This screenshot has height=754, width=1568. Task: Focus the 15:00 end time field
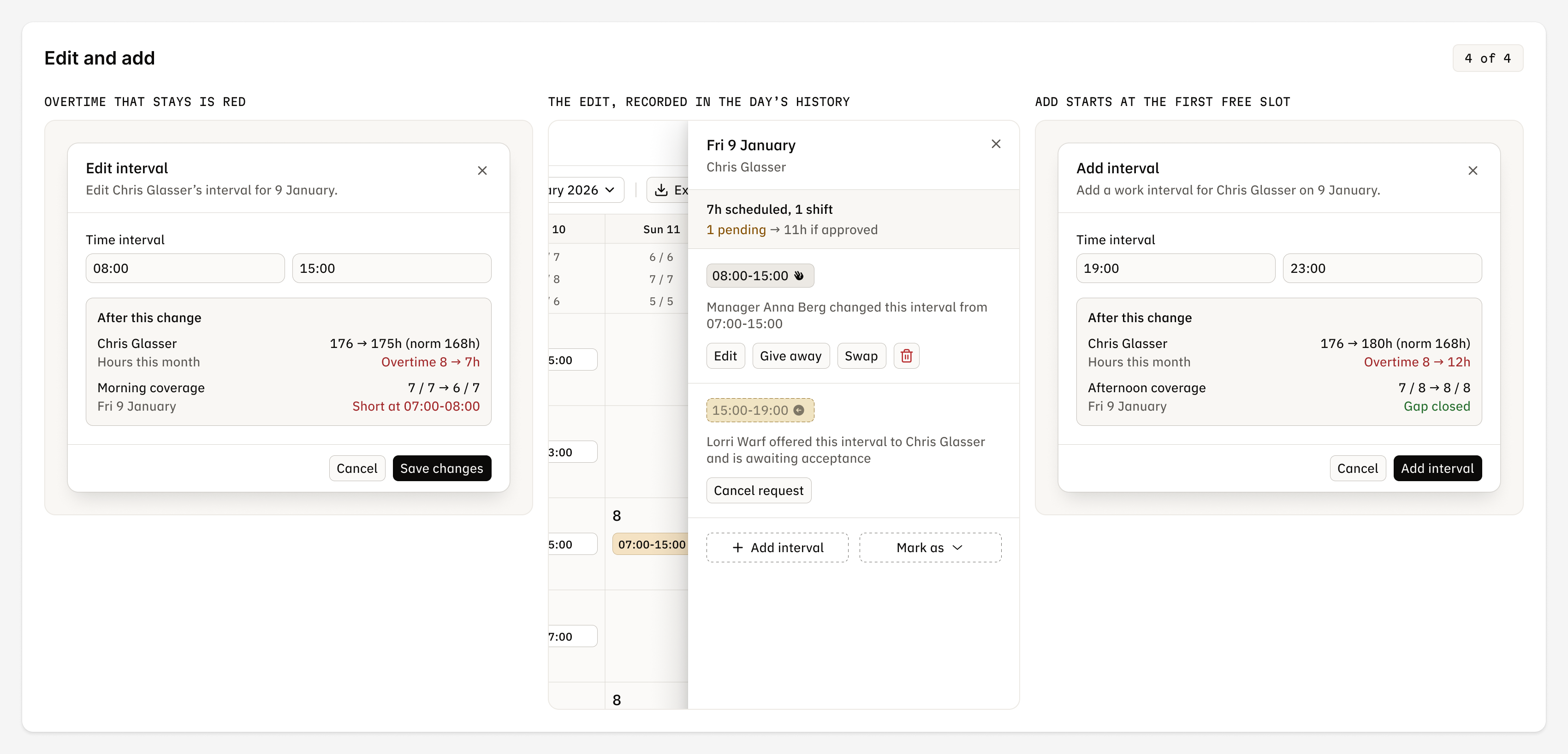[392, 268]
